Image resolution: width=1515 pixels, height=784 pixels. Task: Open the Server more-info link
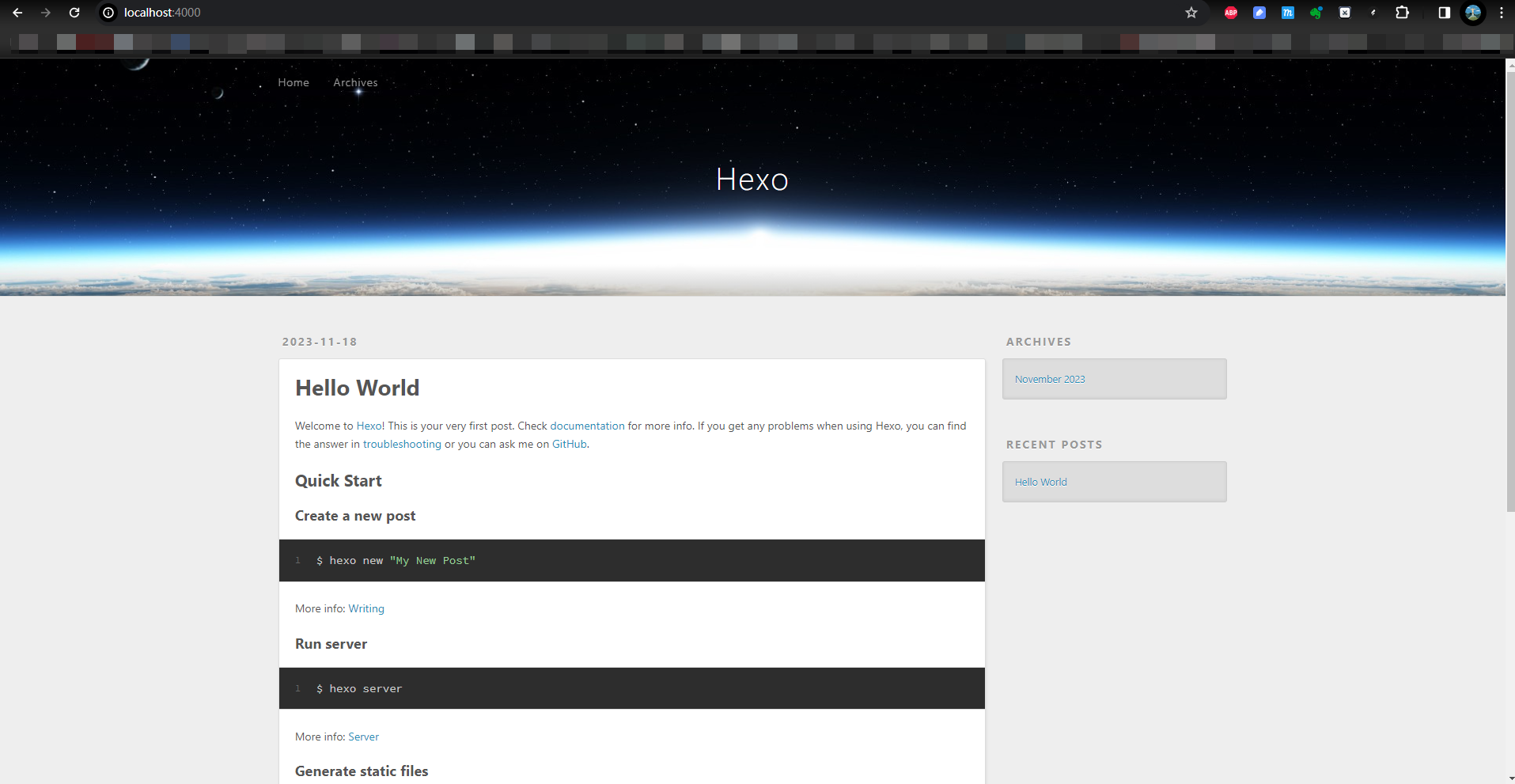pyautogui.click(x=363, y=737)
